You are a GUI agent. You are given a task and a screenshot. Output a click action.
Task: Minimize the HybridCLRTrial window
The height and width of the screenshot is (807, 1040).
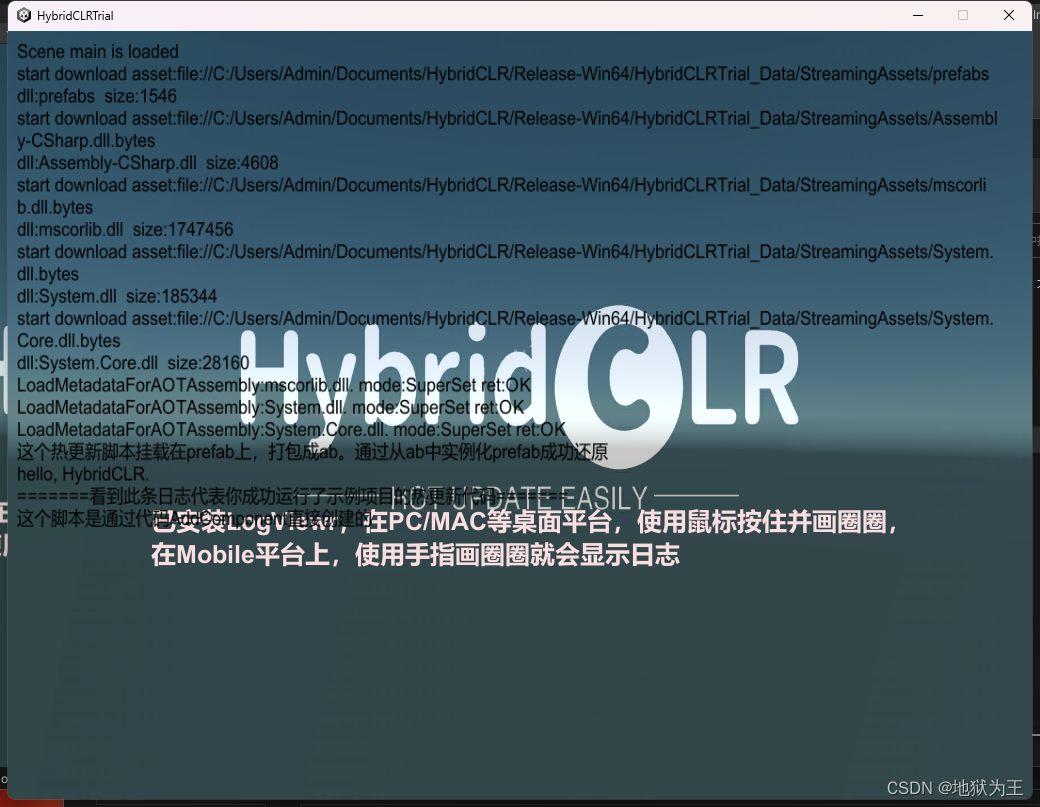917,15
